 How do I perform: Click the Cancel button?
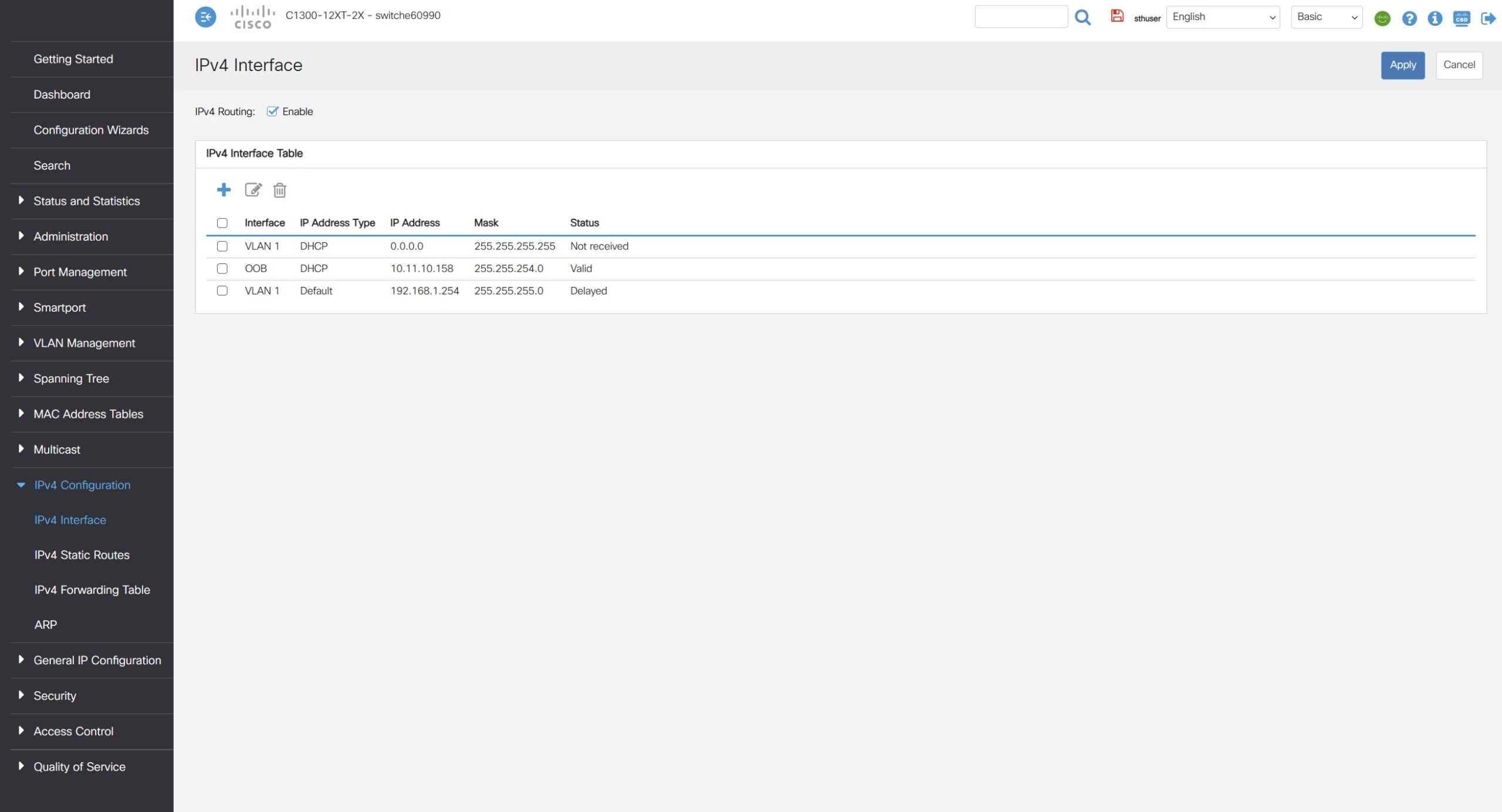1459,65
